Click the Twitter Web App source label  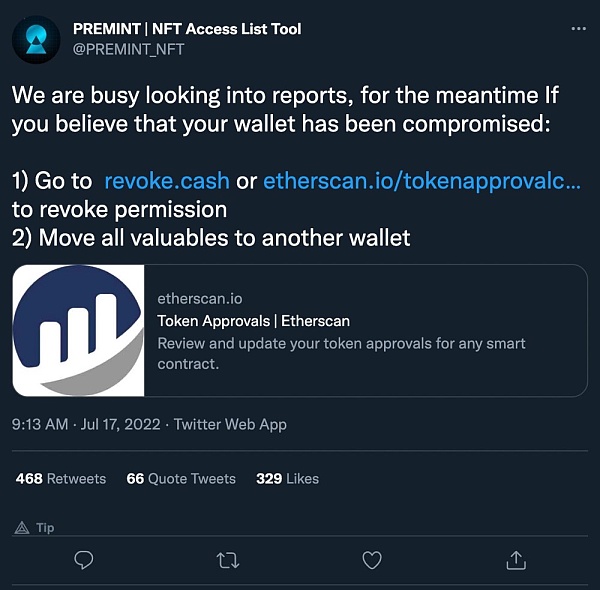pos(230,424)
